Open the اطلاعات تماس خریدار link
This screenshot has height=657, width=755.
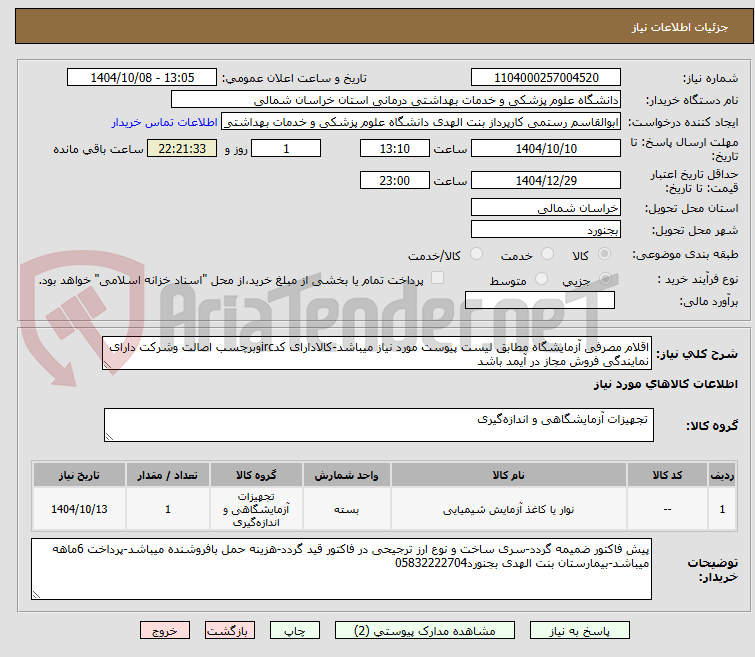(165, 122)
